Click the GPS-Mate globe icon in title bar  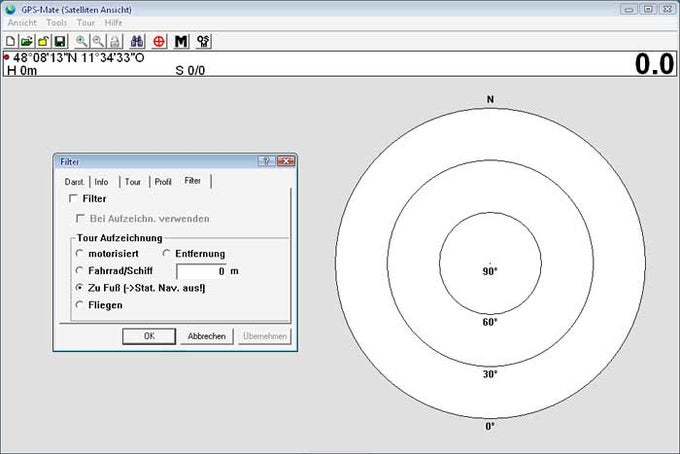tap(11, 9)
